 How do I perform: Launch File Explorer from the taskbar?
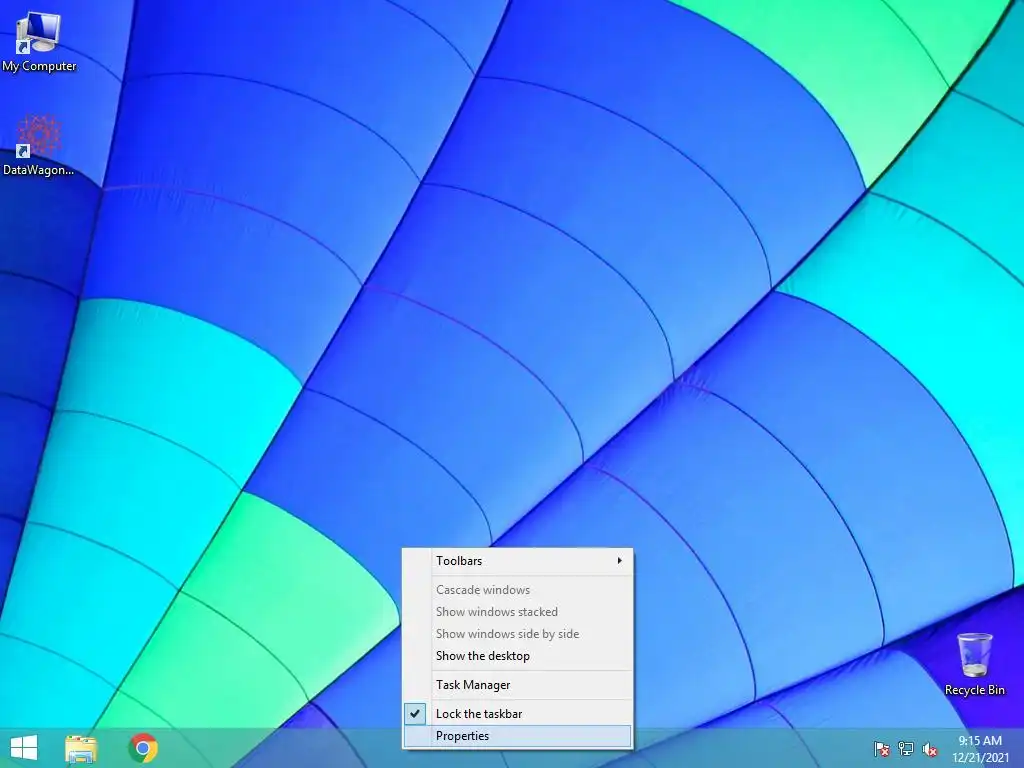tap(81, 748)
